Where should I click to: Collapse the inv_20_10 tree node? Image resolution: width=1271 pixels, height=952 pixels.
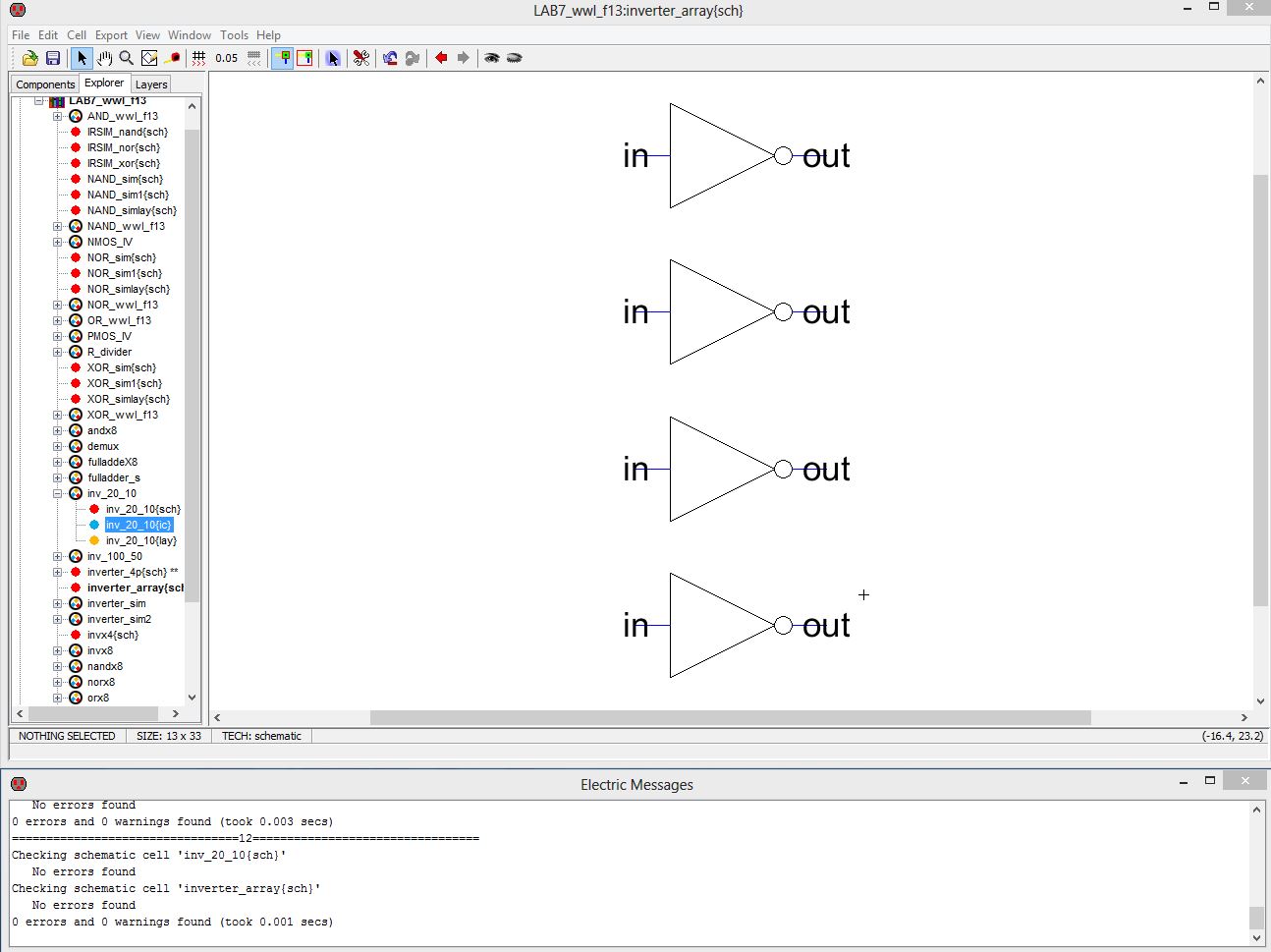coord(57,493)
